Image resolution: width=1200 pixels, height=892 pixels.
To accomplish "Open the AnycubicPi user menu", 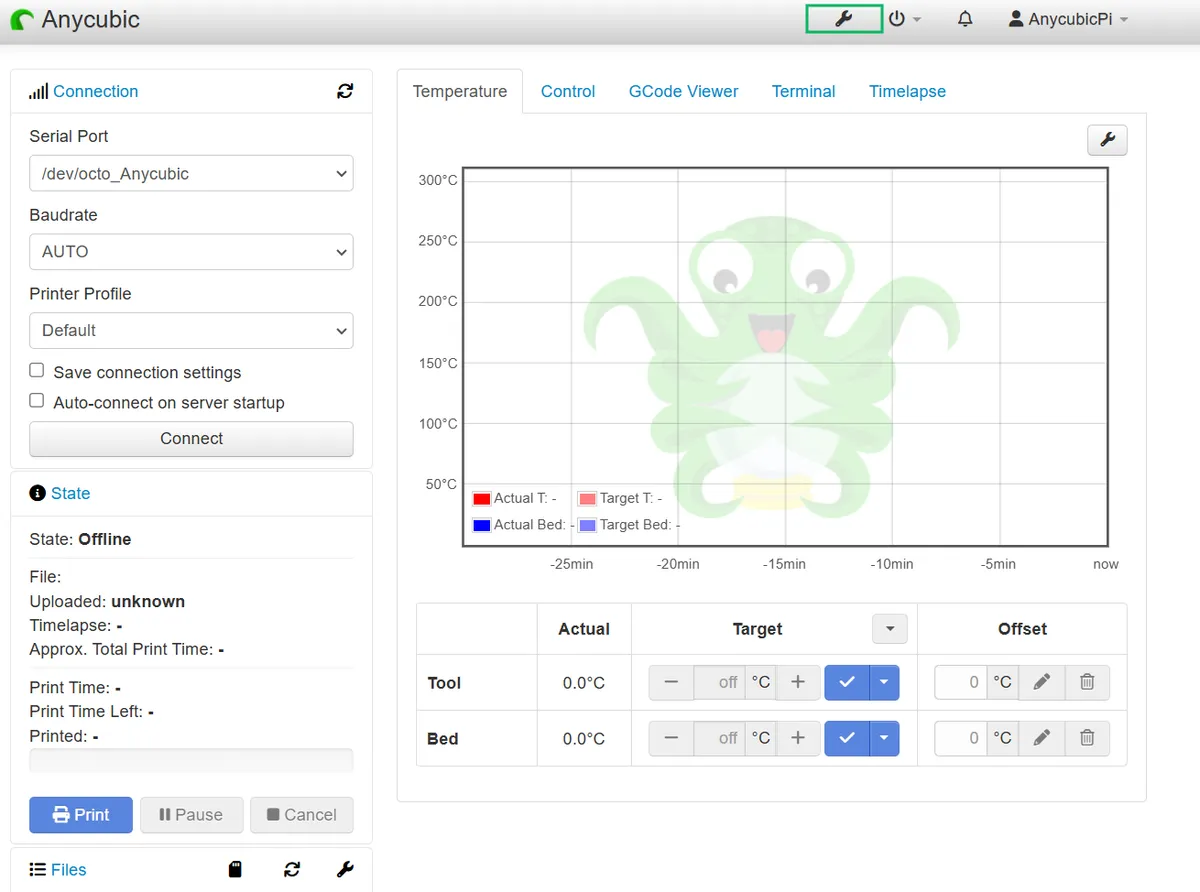I will [1069, 19].
